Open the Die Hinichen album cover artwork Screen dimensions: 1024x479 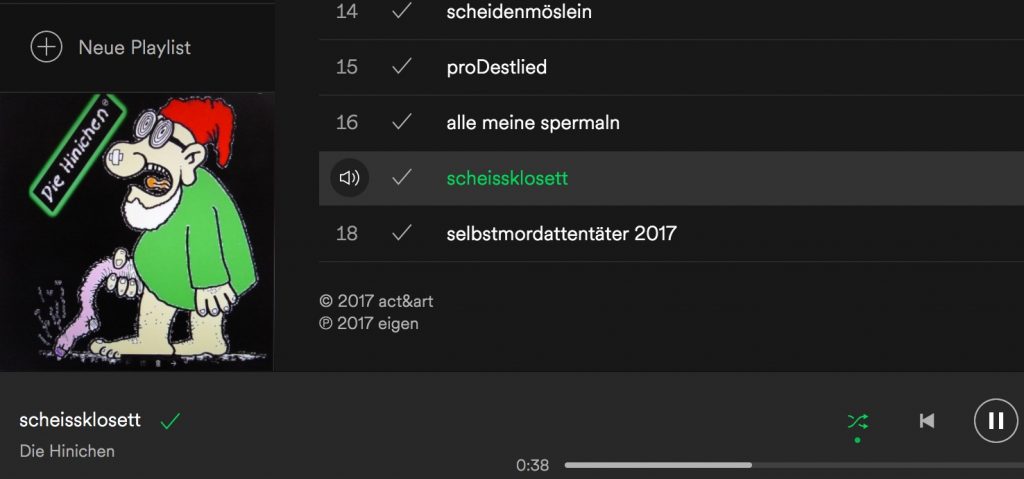[x=136, y=232]
